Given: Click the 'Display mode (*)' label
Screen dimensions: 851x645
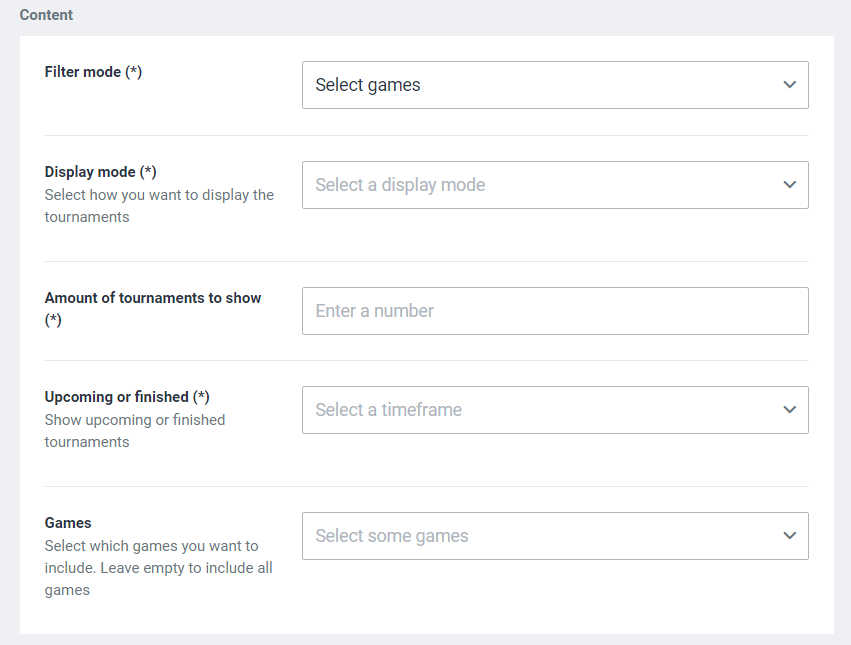Looking at the screenshot, I should point(92,172).
